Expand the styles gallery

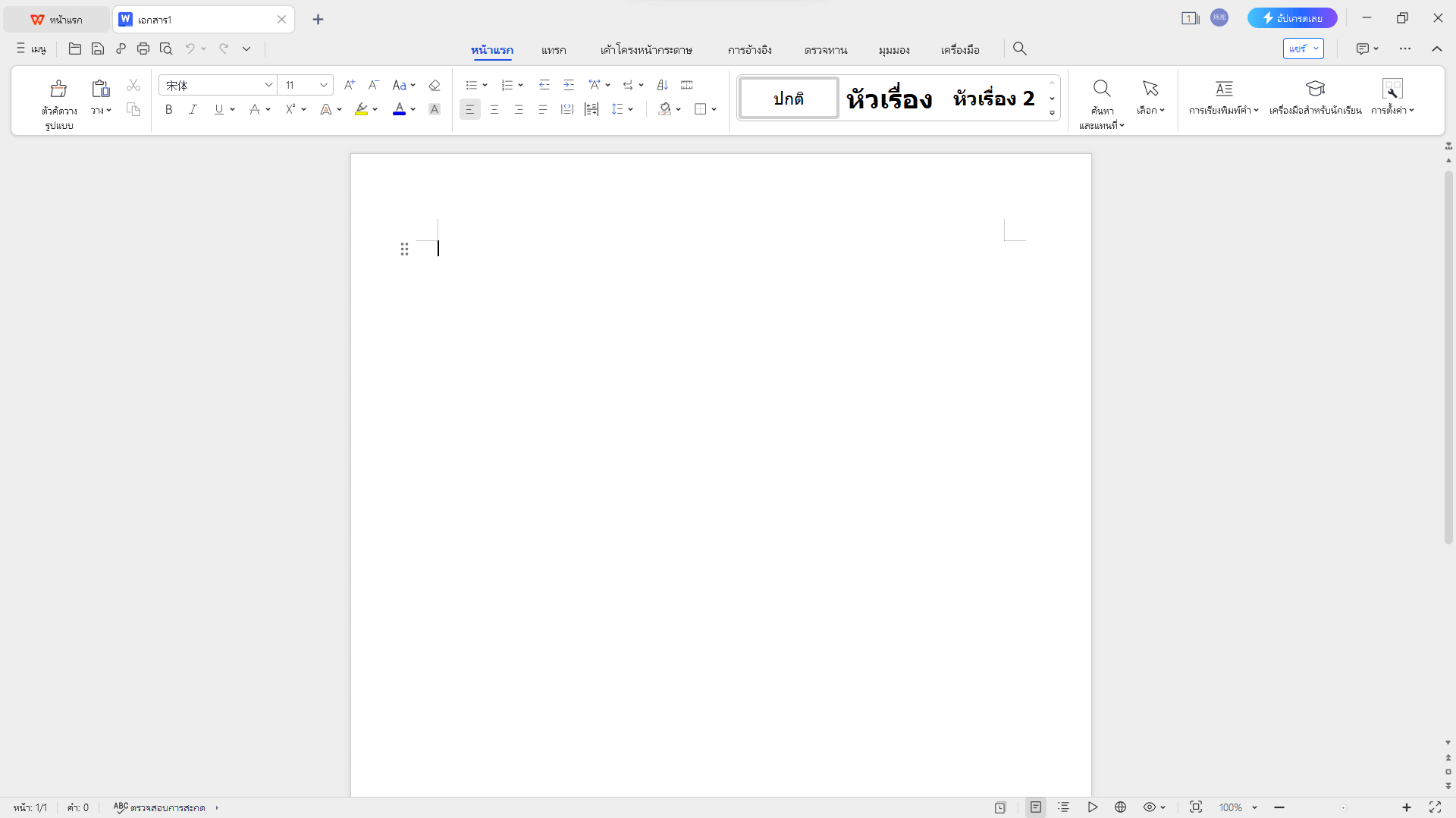[x=1051, y=112]
